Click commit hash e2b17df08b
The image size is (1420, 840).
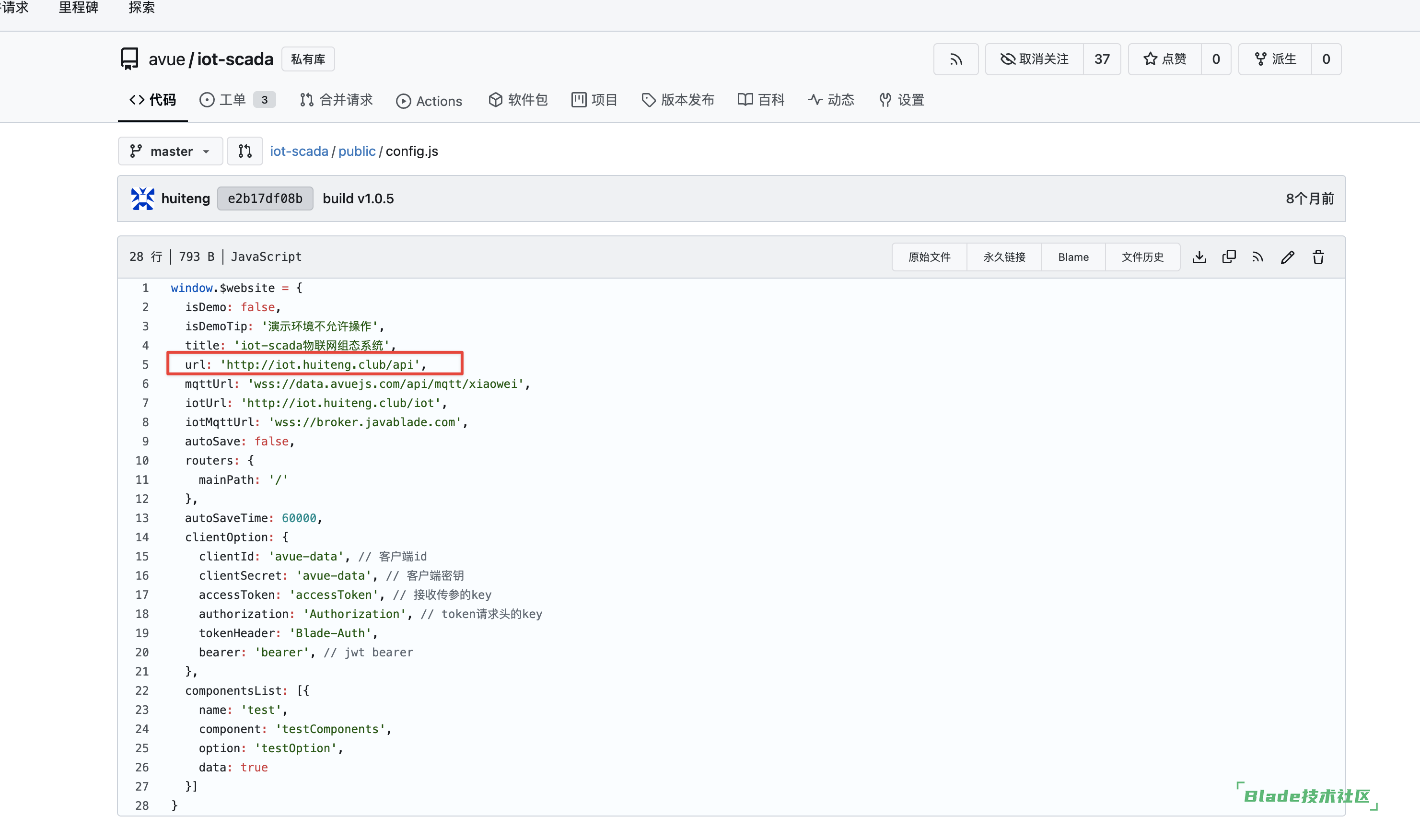265,198
